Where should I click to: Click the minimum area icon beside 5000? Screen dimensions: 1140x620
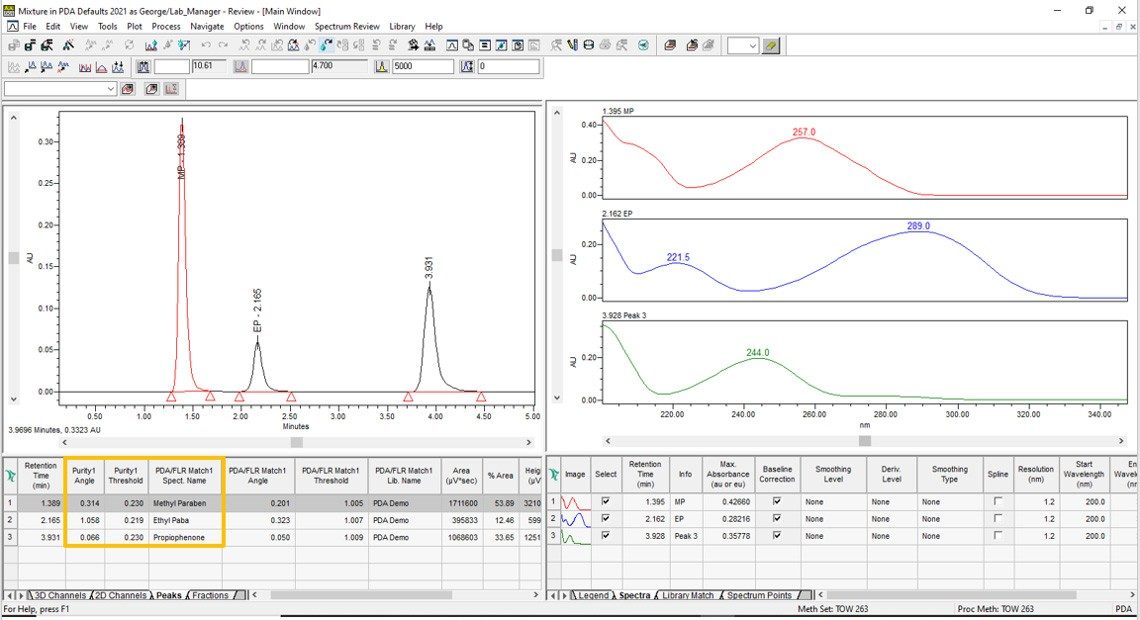coord(382,67)
